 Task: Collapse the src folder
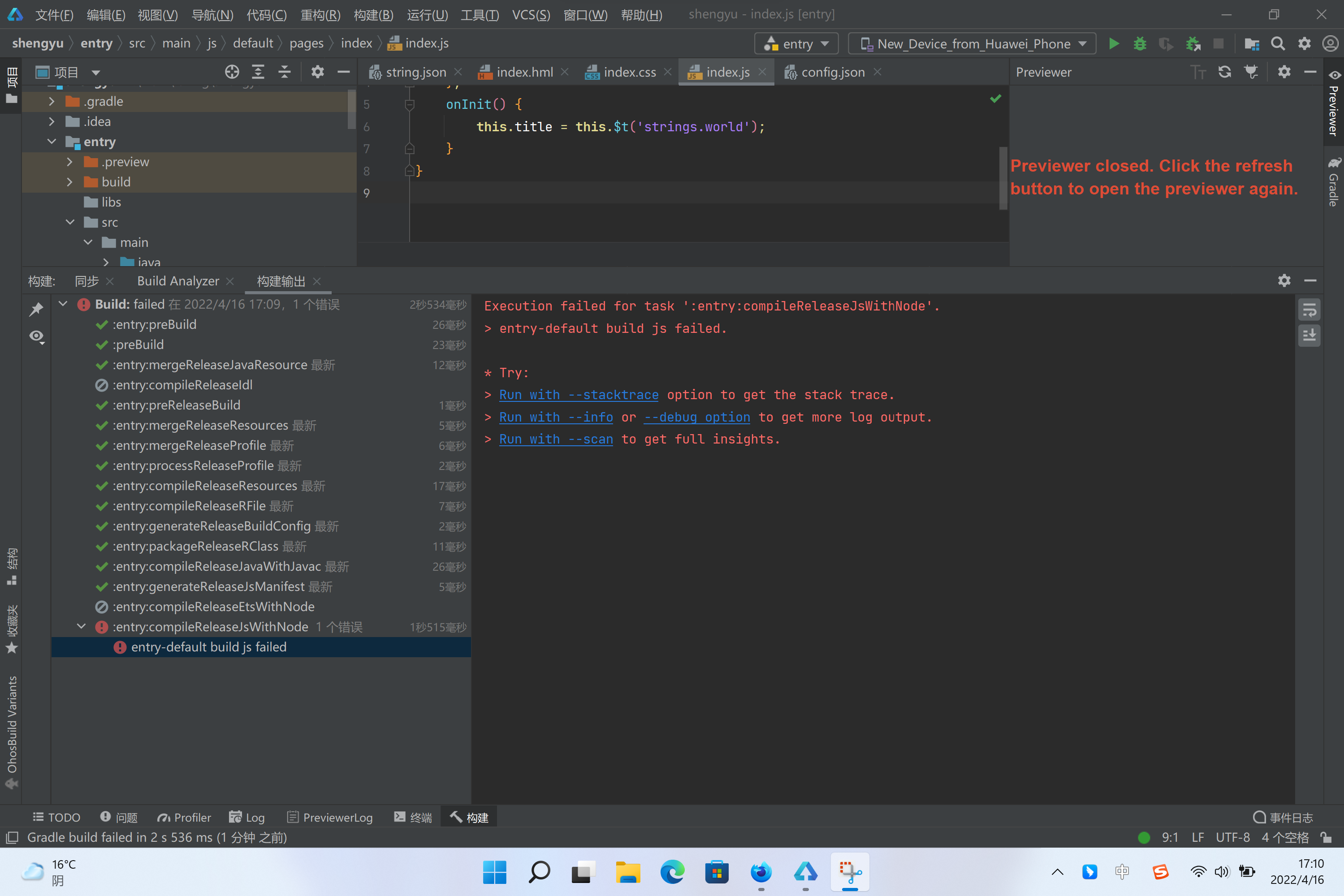click(x=70, y=222)
